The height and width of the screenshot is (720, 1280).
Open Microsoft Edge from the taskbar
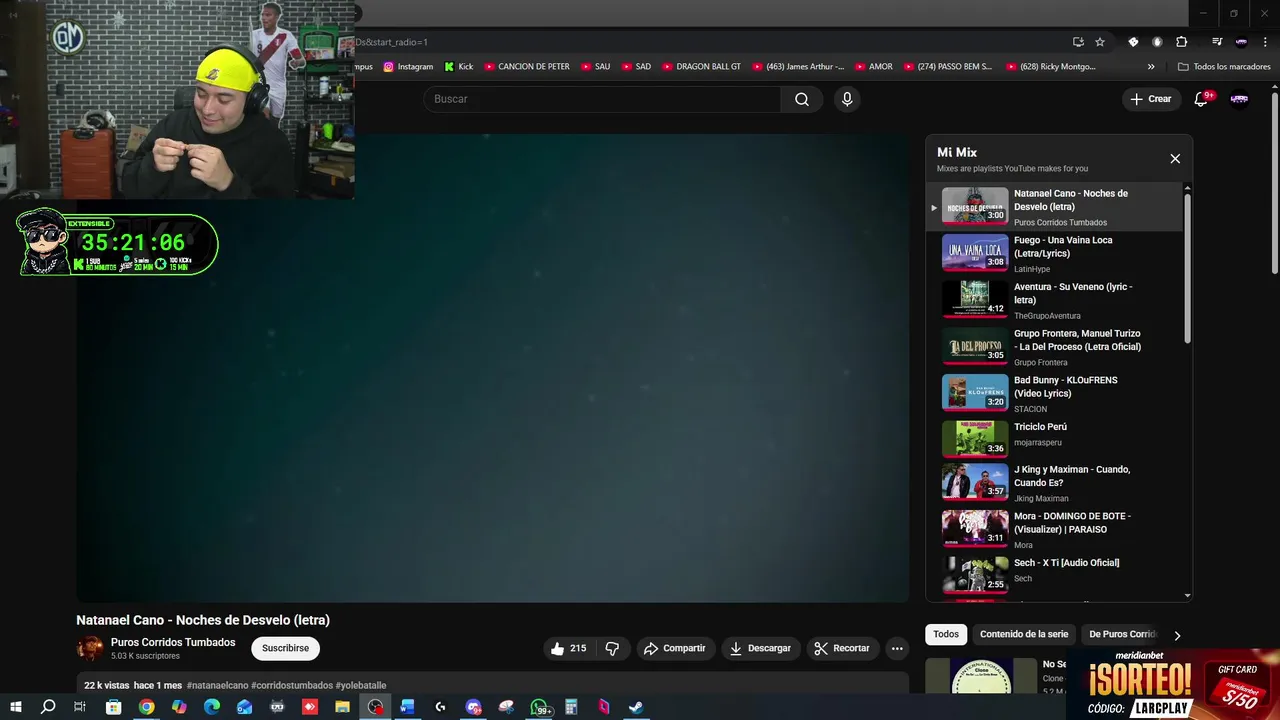pyautogui.click(x=211, y=707)
